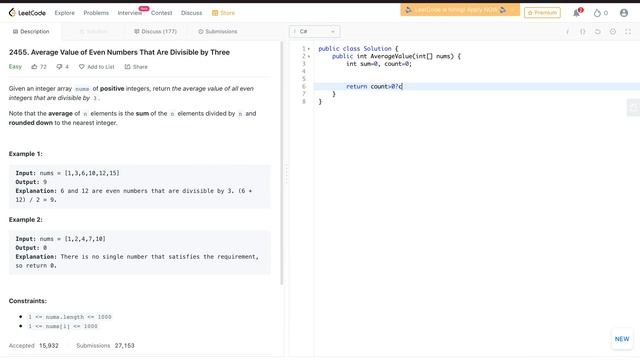Collapse the fold arrow on code line 2
This screenshot has height=360, width=640.
(x=309, y=56)
